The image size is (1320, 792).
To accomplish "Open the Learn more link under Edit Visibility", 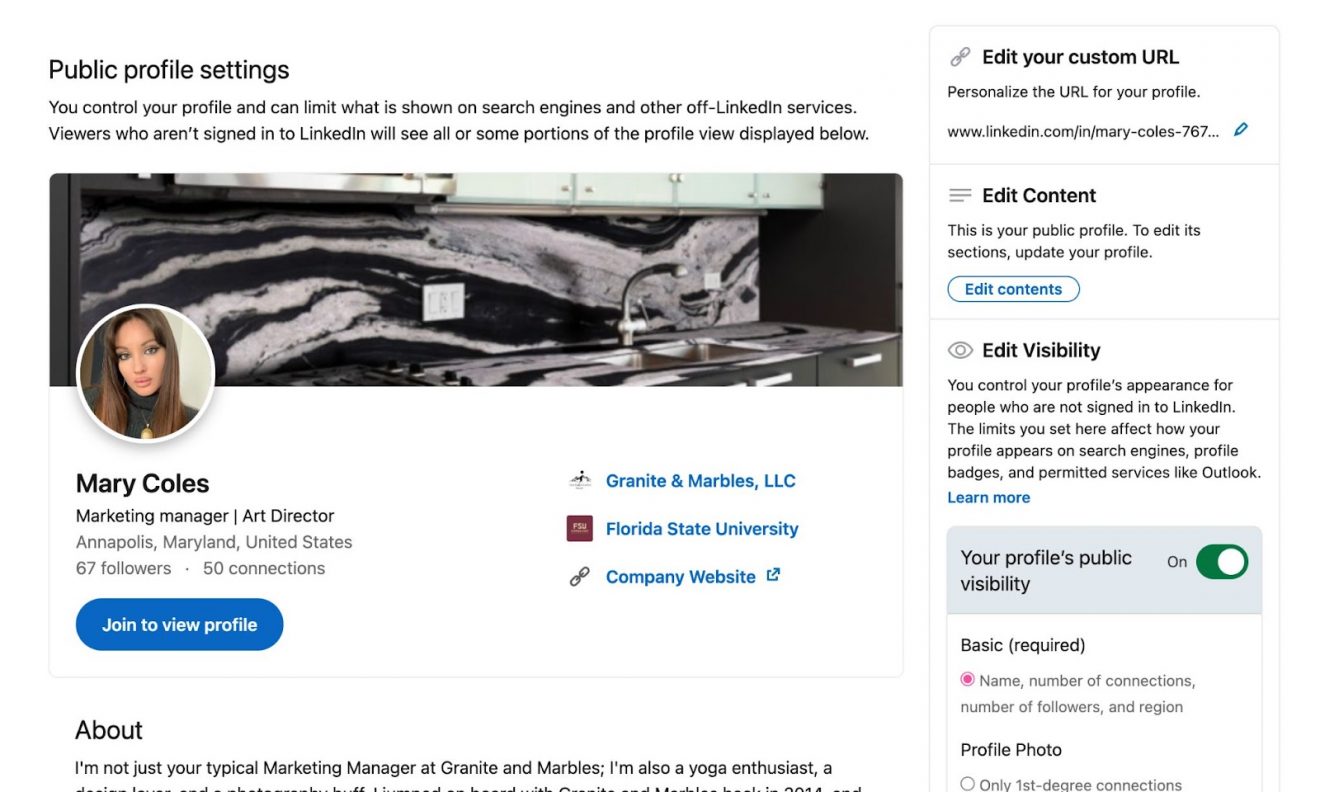I will [x=988, y=497].
